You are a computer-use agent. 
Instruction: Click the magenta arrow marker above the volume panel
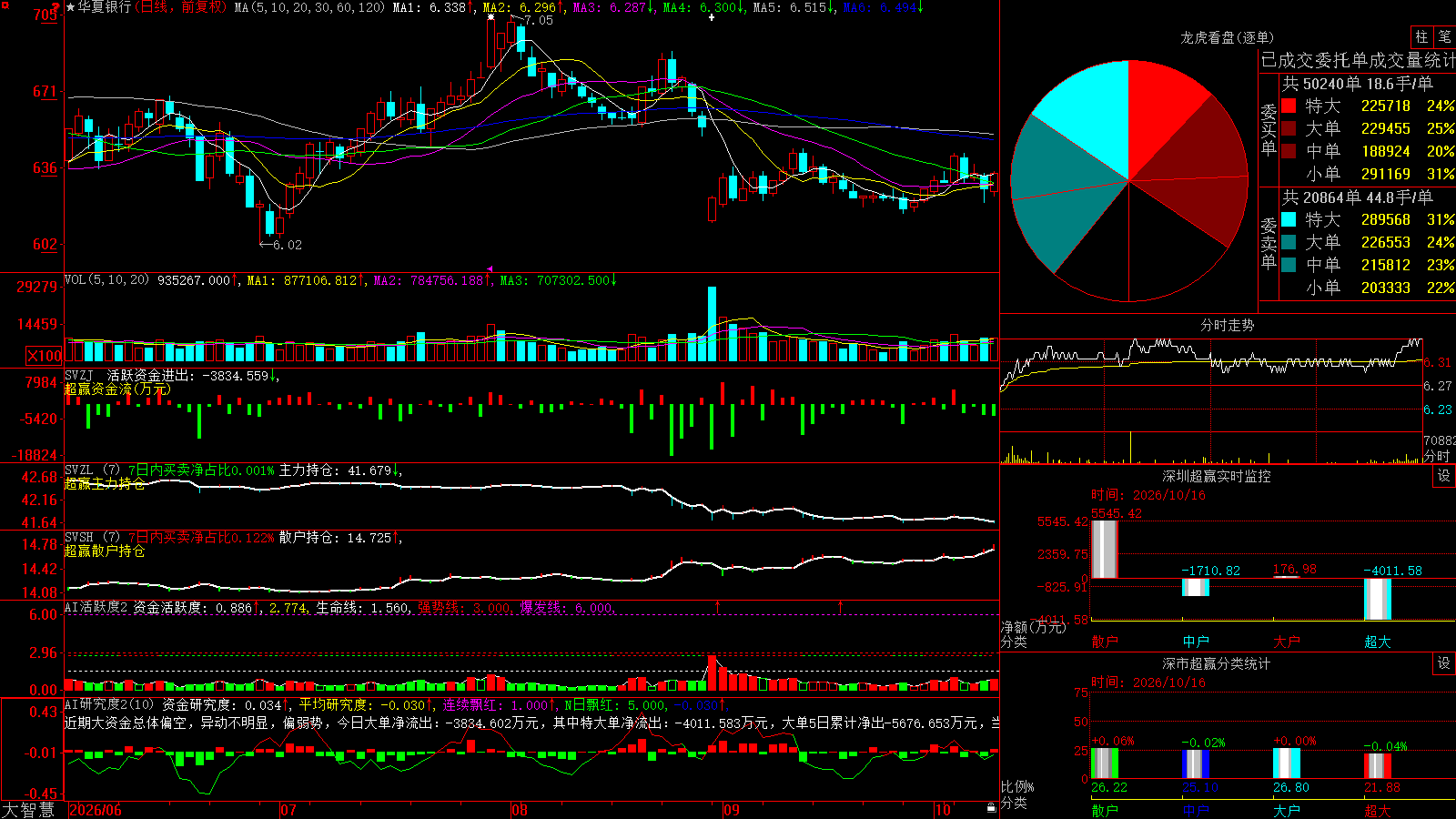pyautogui.click(x=490, y=269)
